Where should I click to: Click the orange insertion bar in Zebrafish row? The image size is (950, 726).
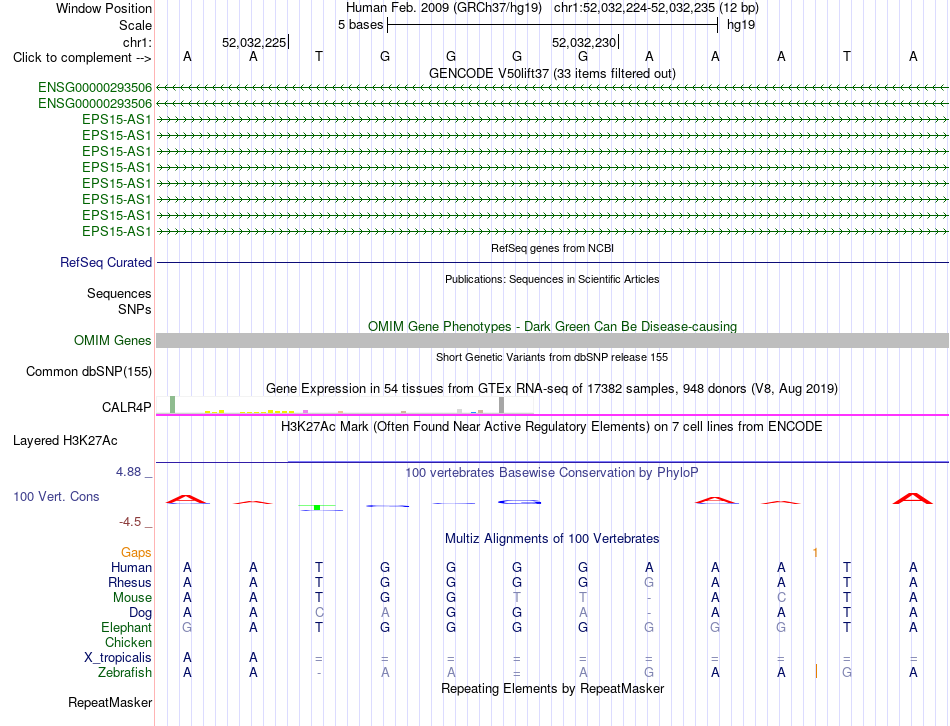point(816,671)
